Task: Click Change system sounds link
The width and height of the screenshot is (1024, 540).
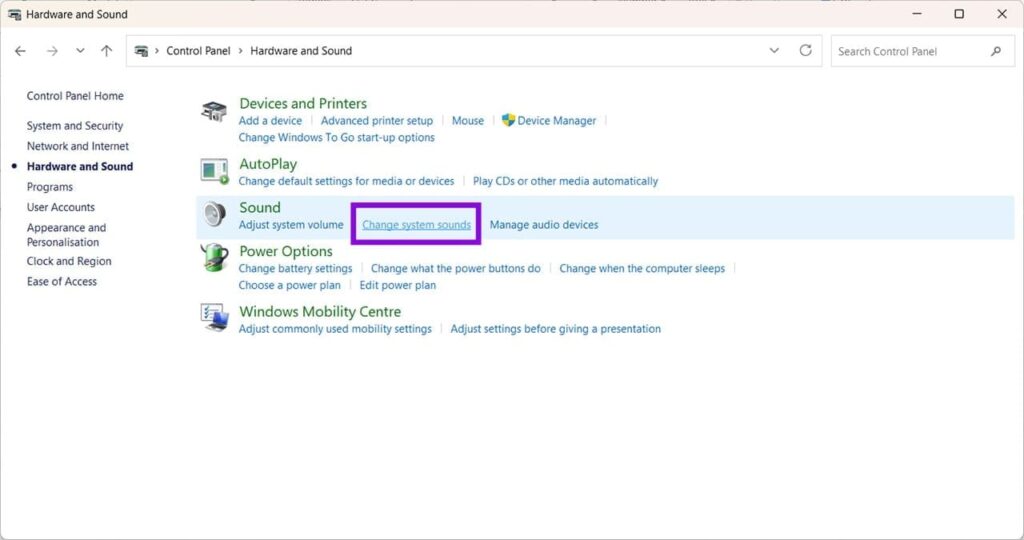Action: point(417,225)
